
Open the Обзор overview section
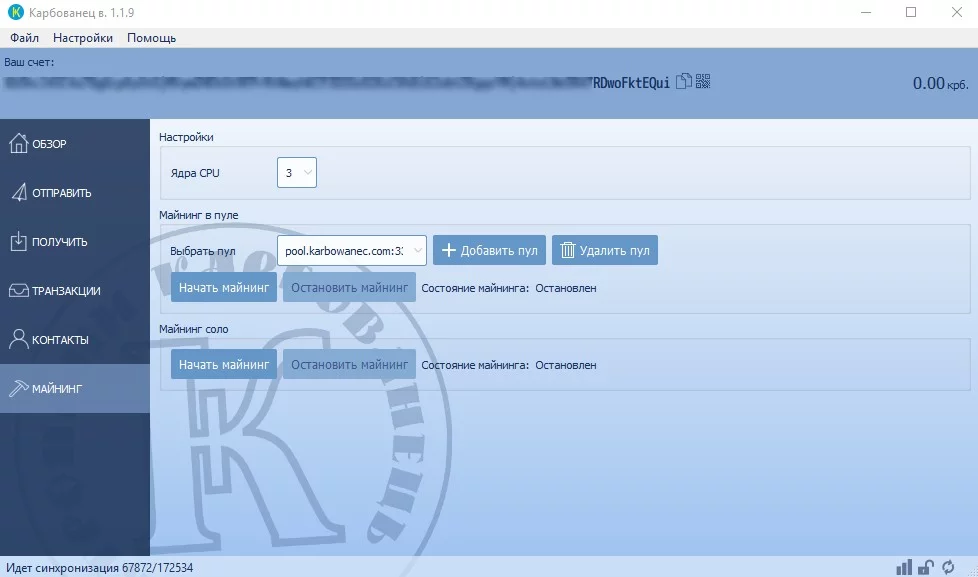75,143
